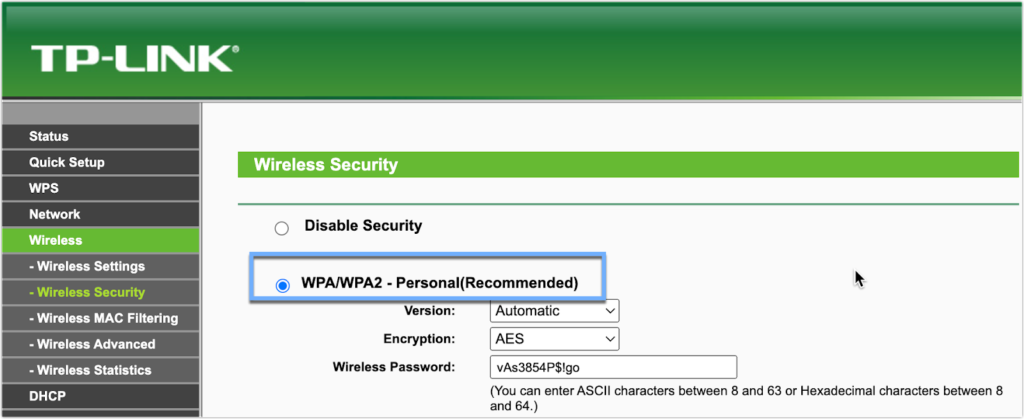Click the Wireless Password input field
This screenshot has width=1024, height=419.
pos(613,367)
